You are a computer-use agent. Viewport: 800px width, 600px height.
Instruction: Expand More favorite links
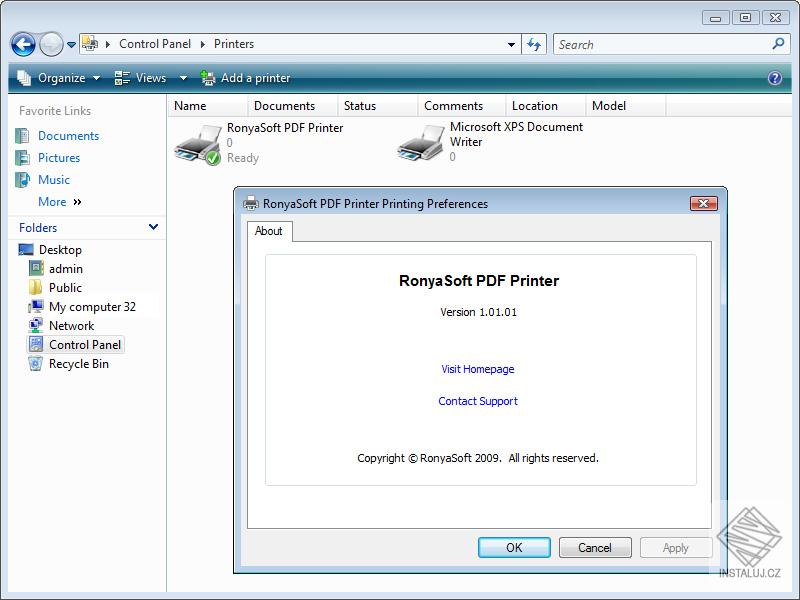(60, 202)
